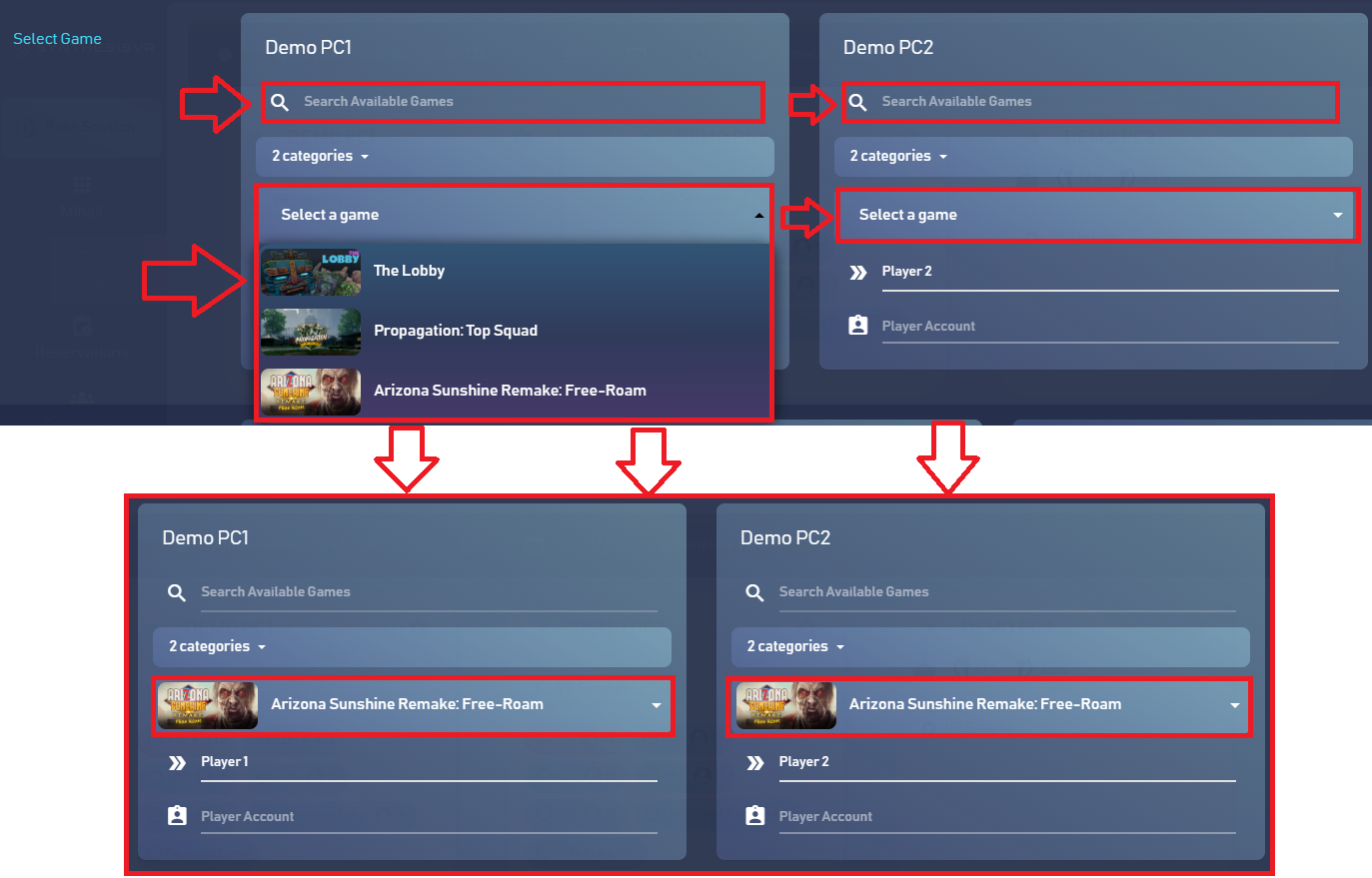Click Arizona Sunshine thumbnail in Demo PC2 selected game
Viewport: 1372px width, 878px height.
[786, 706]
